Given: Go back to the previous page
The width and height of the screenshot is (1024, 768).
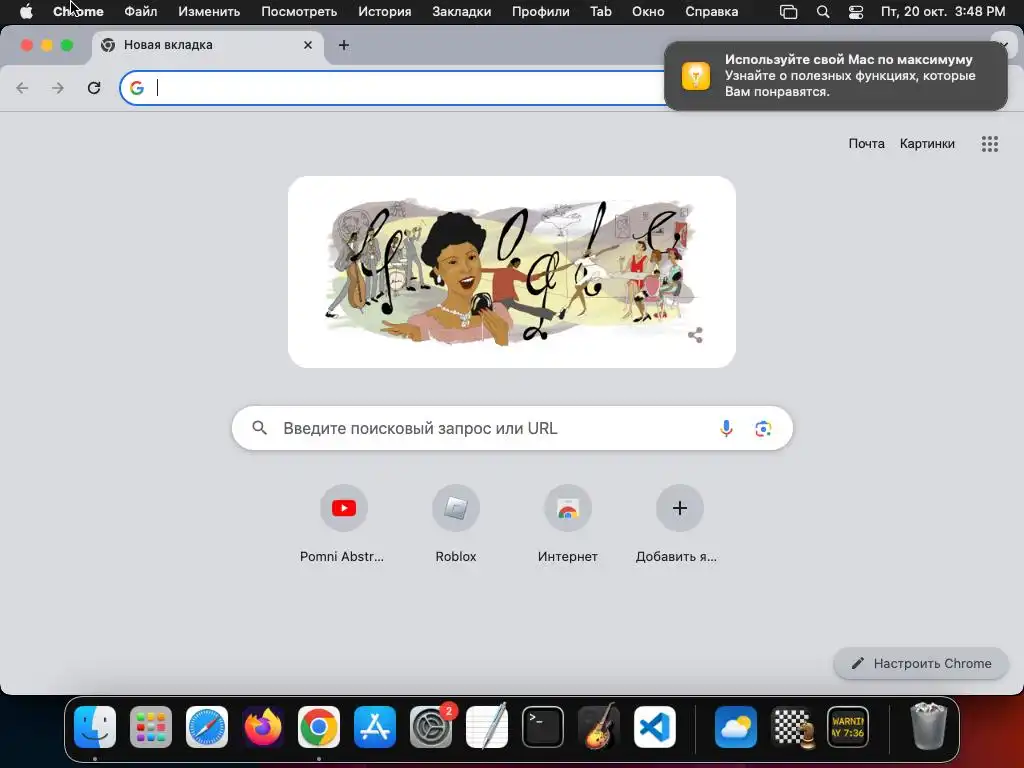Looking at the screenshot, I should (x=22, y=88).
